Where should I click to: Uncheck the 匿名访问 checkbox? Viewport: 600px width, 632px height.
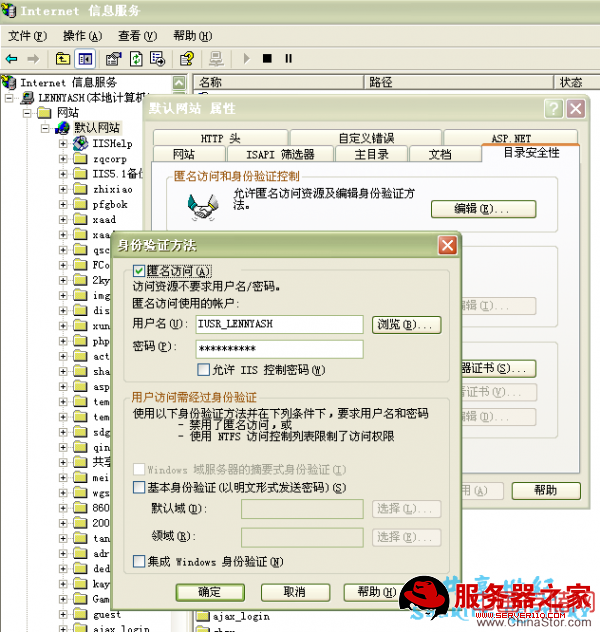tap(139, 271)
